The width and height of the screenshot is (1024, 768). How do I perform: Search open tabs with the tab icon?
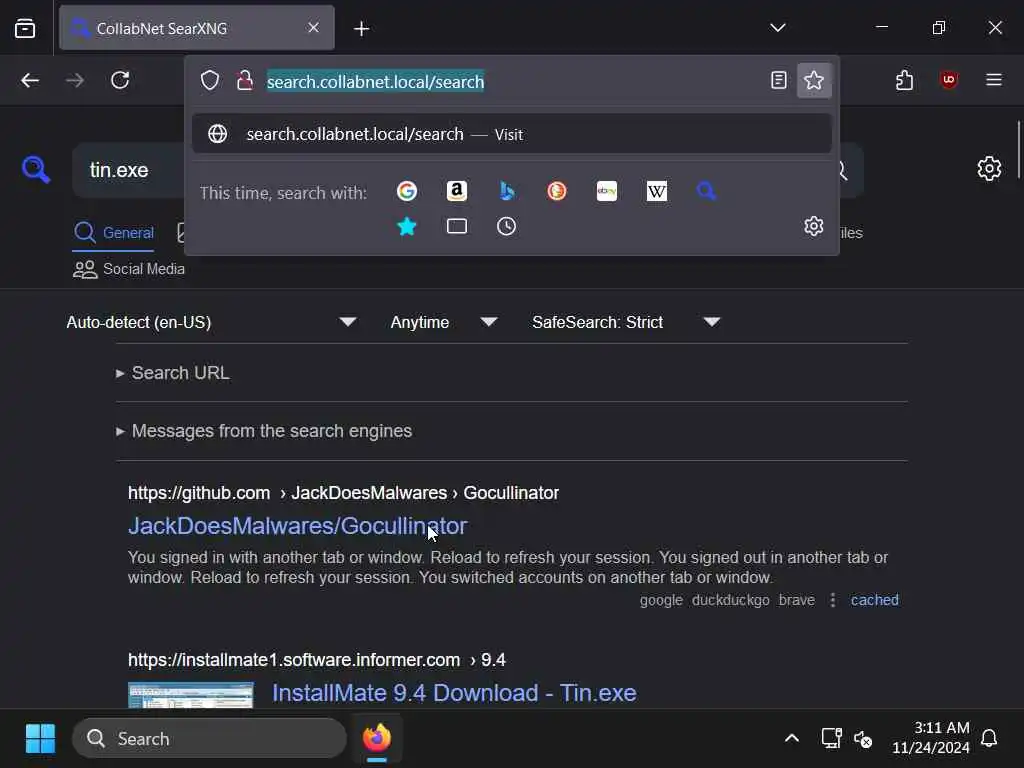(456, 227)
